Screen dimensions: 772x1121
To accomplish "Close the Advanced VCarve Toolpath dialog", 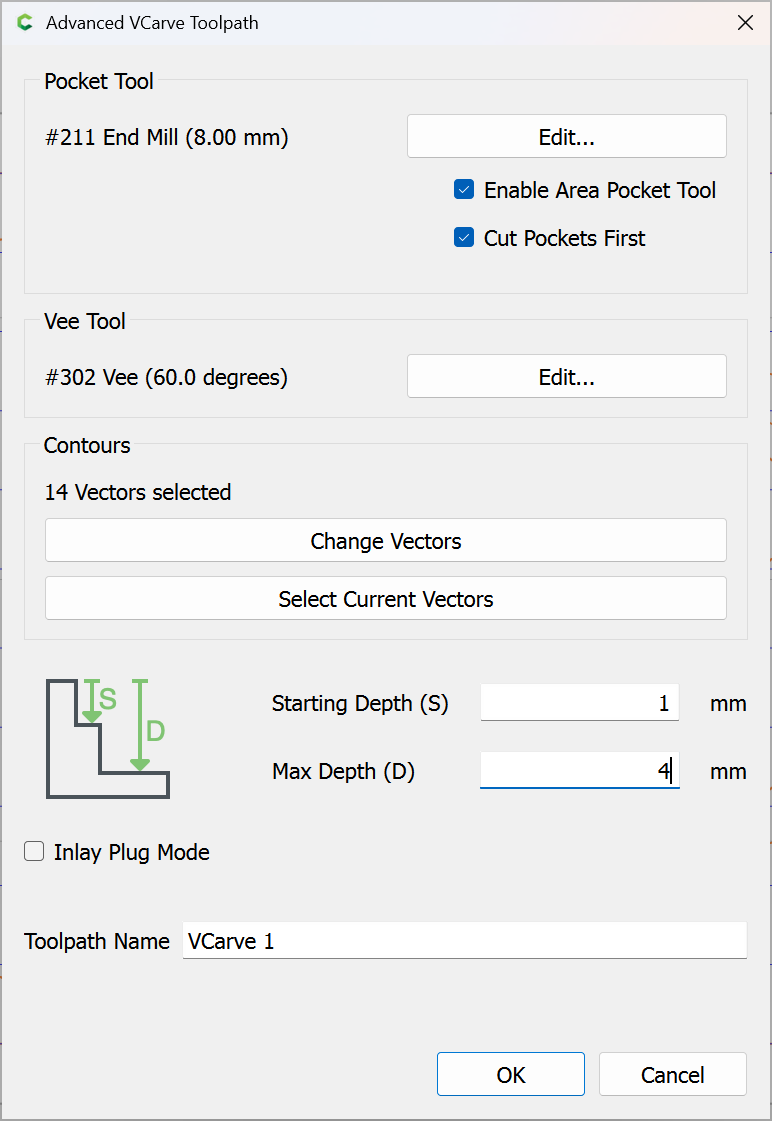I will click(x=745, y=23).
